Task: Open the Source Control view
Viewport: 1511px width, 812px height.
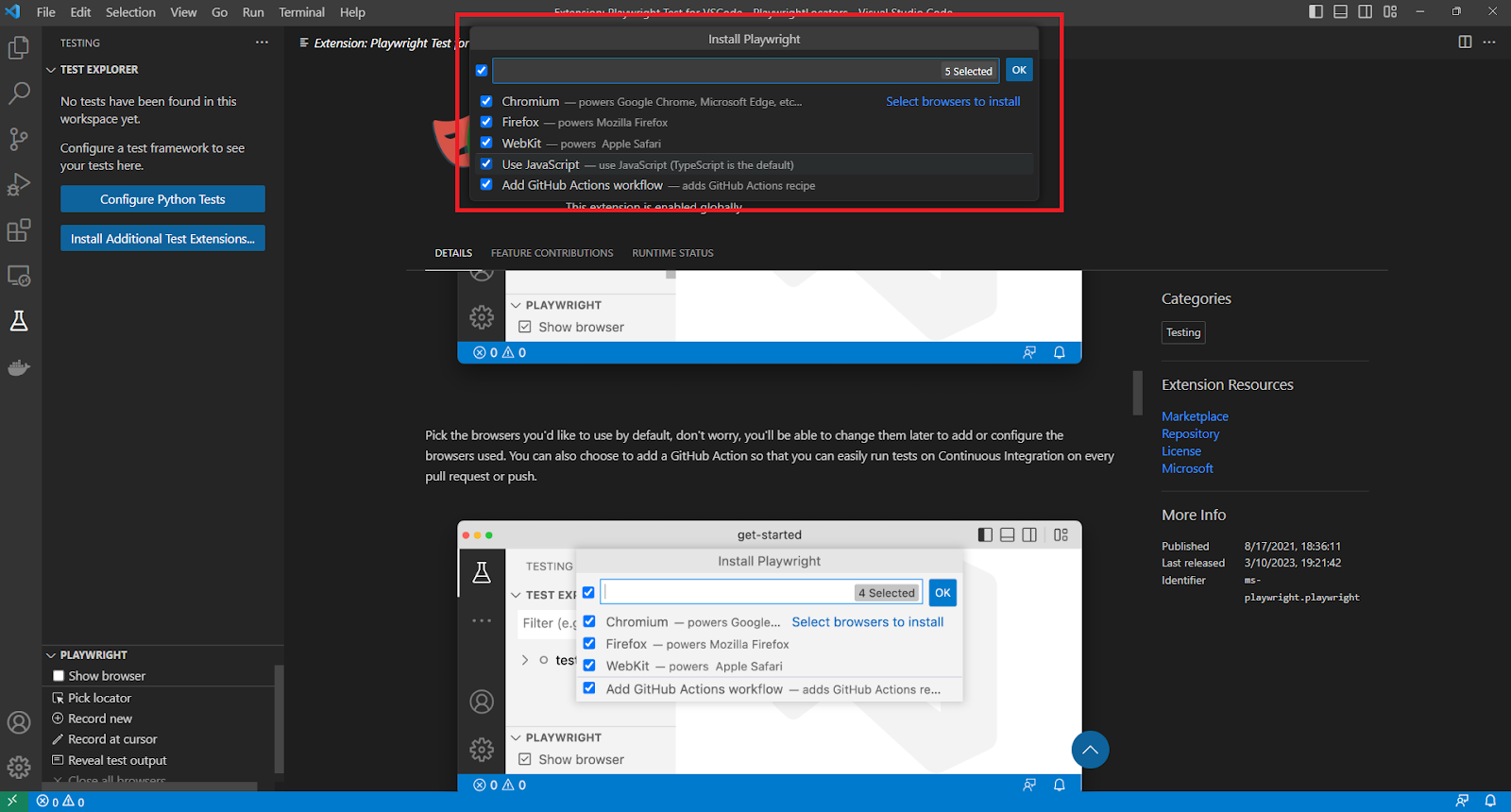Action: pyautogui.click(x=19, y=139)
